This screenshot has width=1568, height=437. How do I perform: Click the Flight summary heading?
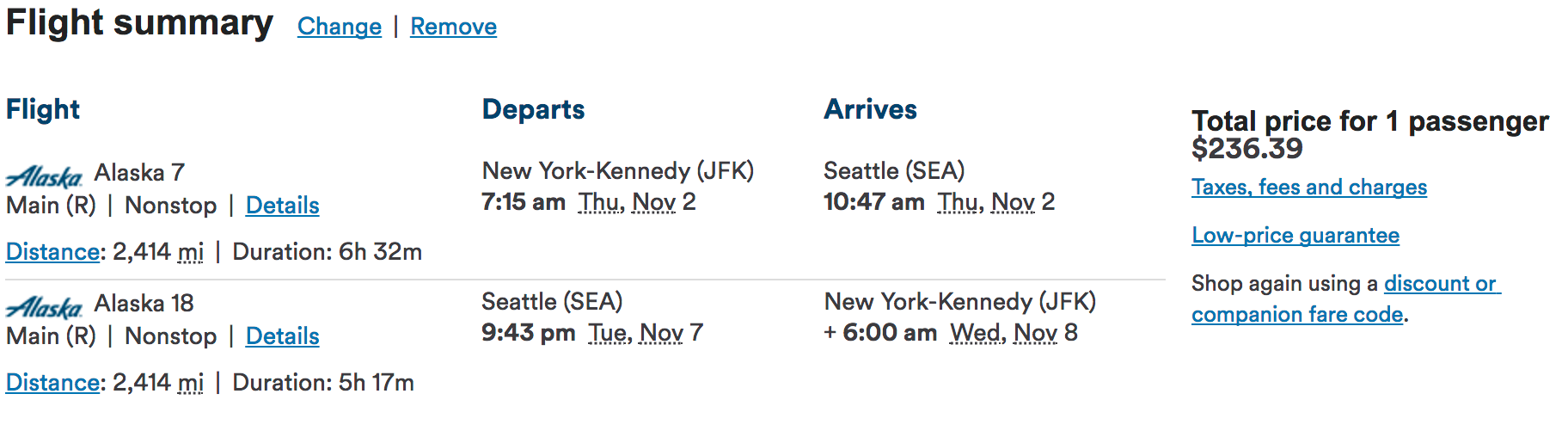(139, 23)
